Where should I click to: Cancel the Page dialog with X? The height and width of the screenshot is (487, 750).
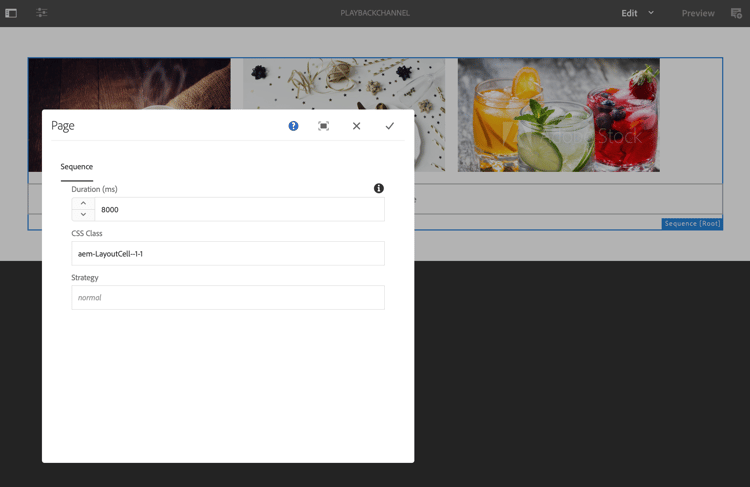356,126
